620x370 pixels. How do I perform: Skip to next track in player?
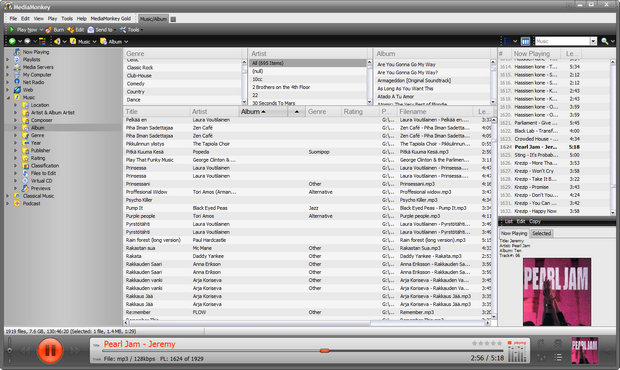pos(75,350)
